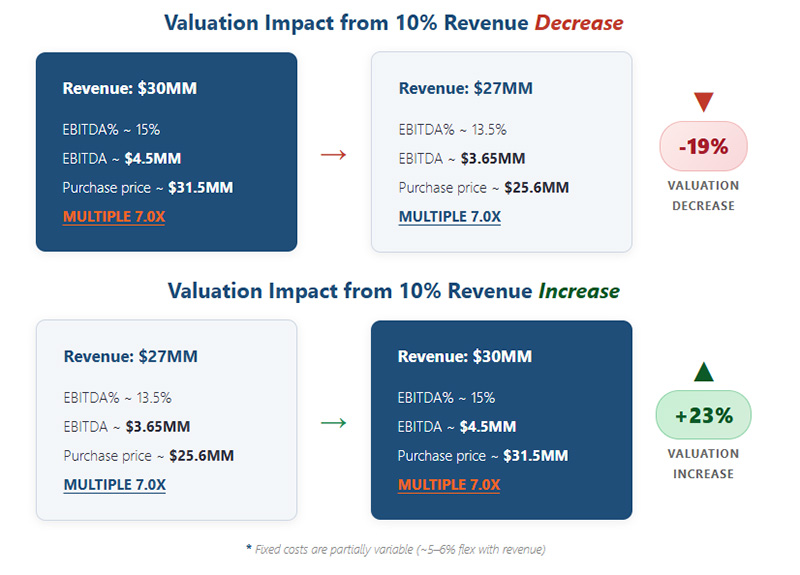Open orange MULTIPLE 7.0X link in Increase section
800x575 pixels.
click(449, 485)
